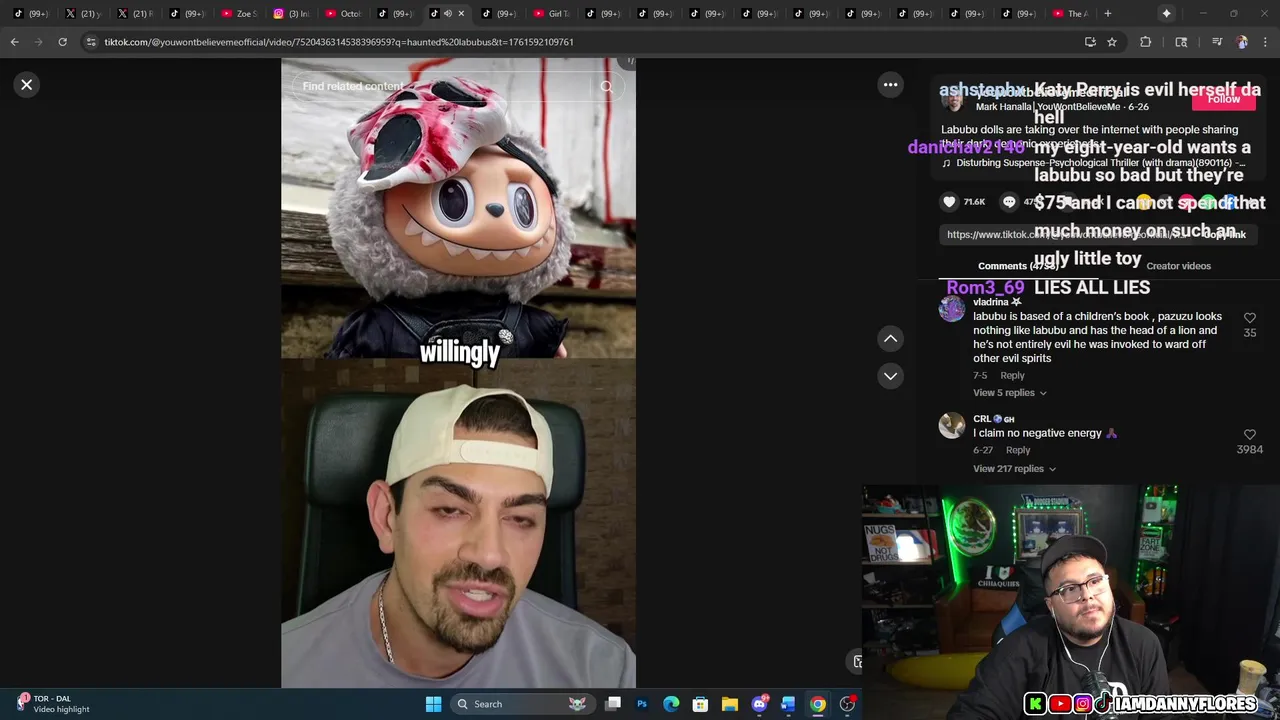The width and height of the screenshot is (1280, 720).
Task: Expand View 5 replies under vladrina
Action: 1009,393
